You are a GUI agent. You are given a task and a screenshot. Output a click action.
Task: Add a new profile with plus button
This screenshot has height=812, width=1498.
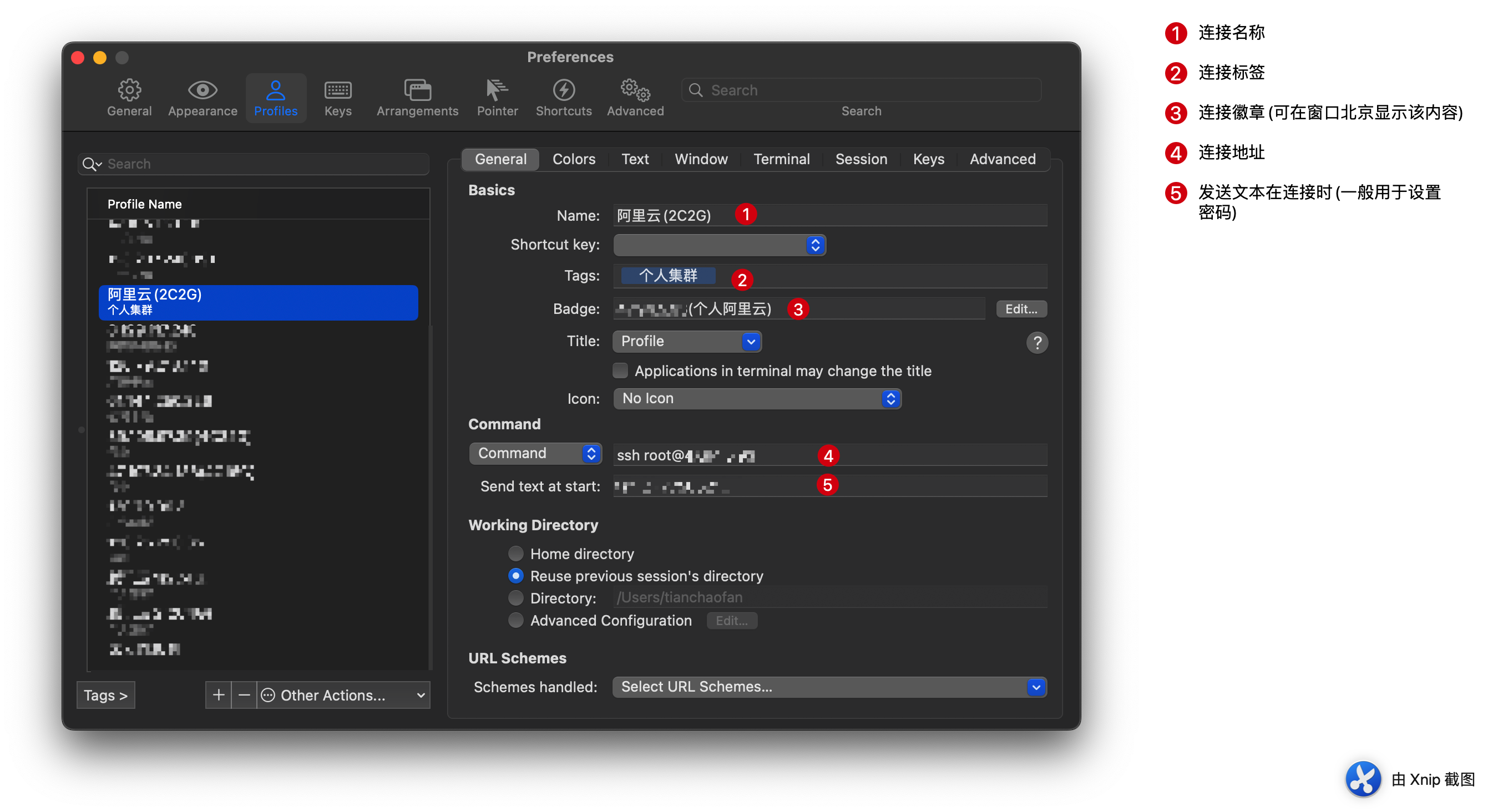(219, 694)
